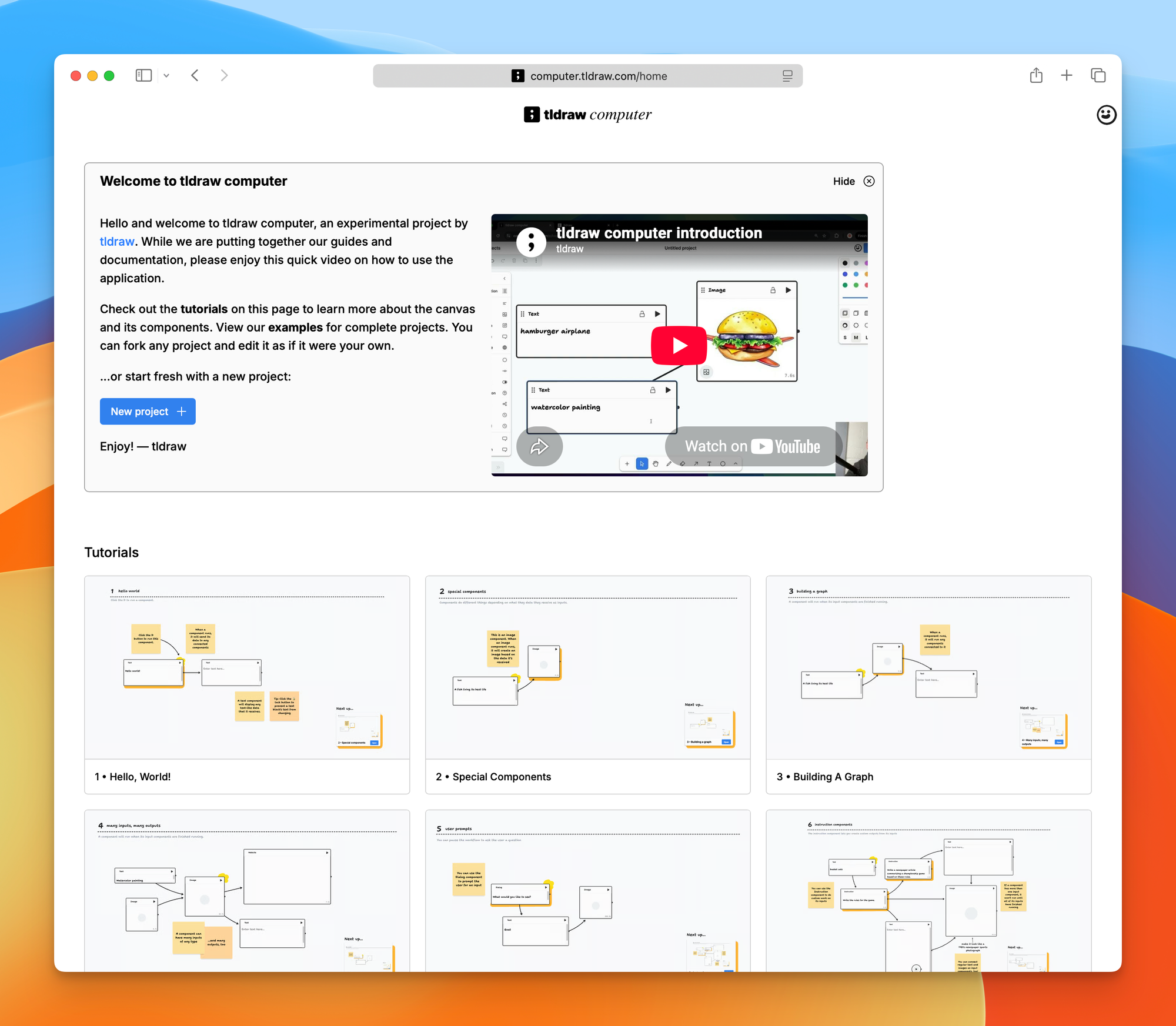
Task: Click the '...or start fresh with a new project:' line
Action: (x=195, y=376)
